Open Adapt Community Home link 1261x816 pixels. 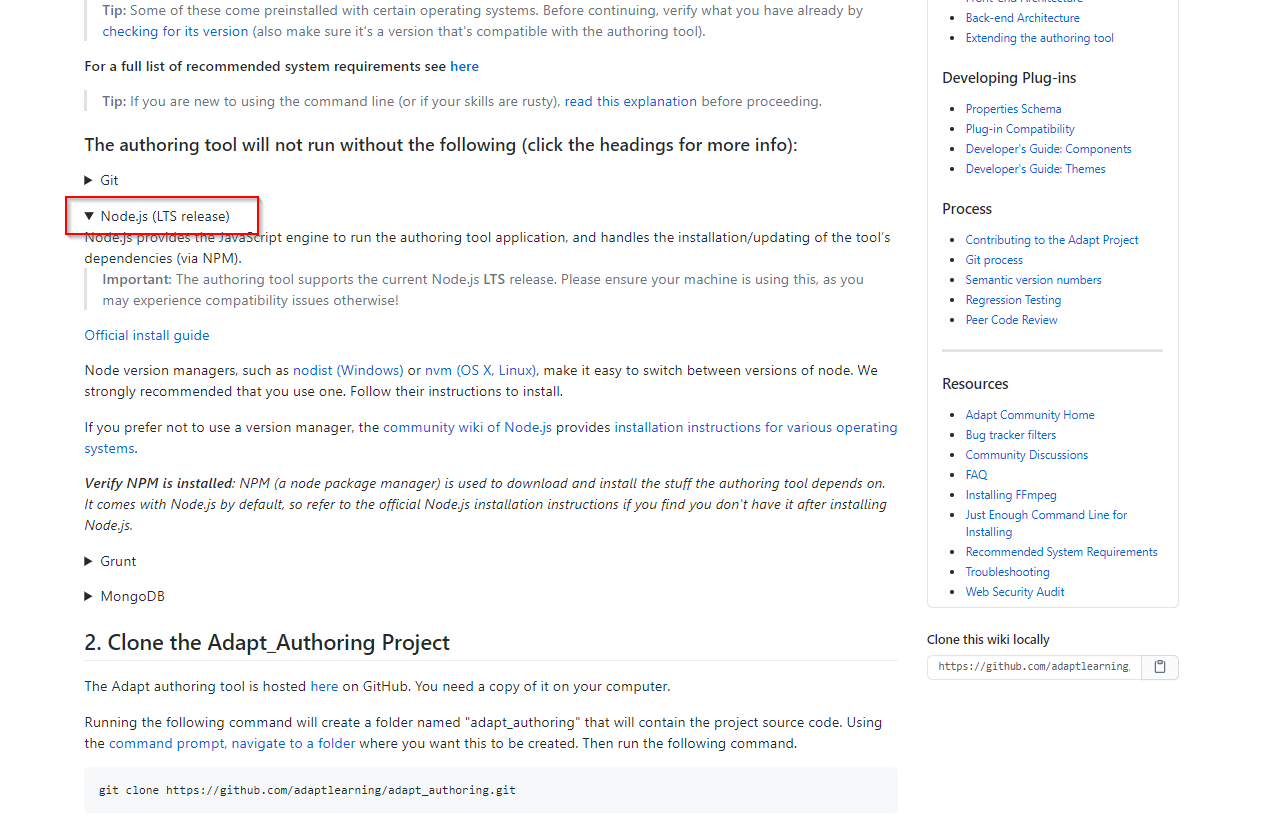click(x=1030, y=415)
